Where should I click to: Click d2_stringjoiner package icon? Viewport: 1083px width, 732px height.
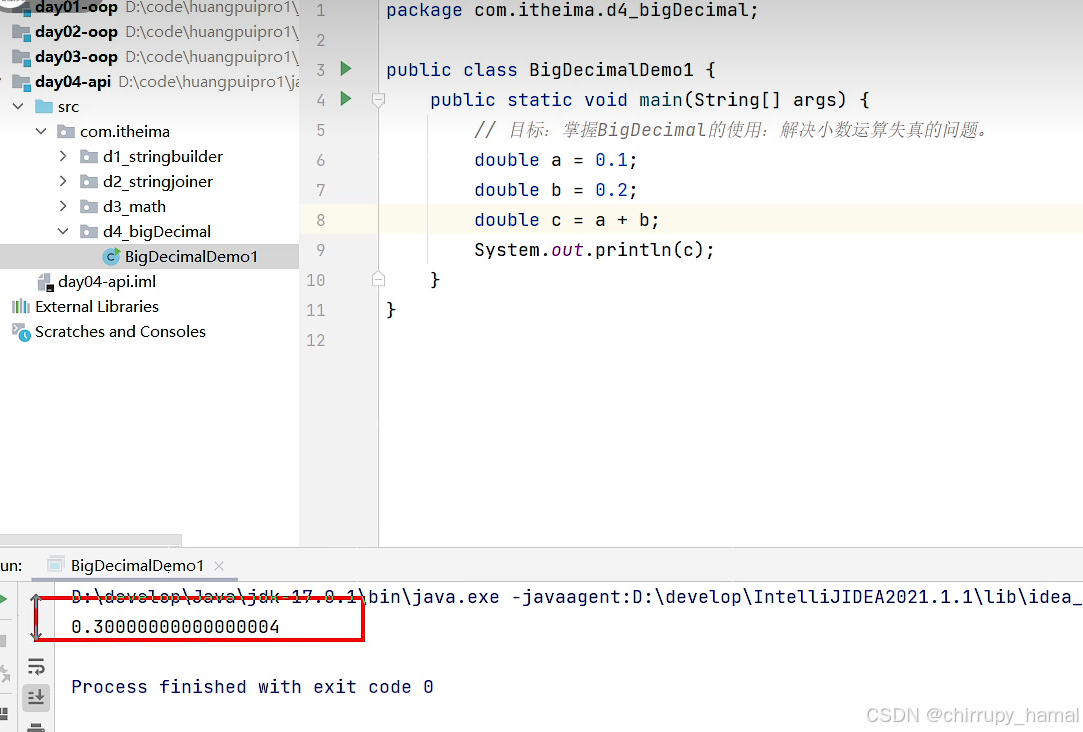[89, 182]
